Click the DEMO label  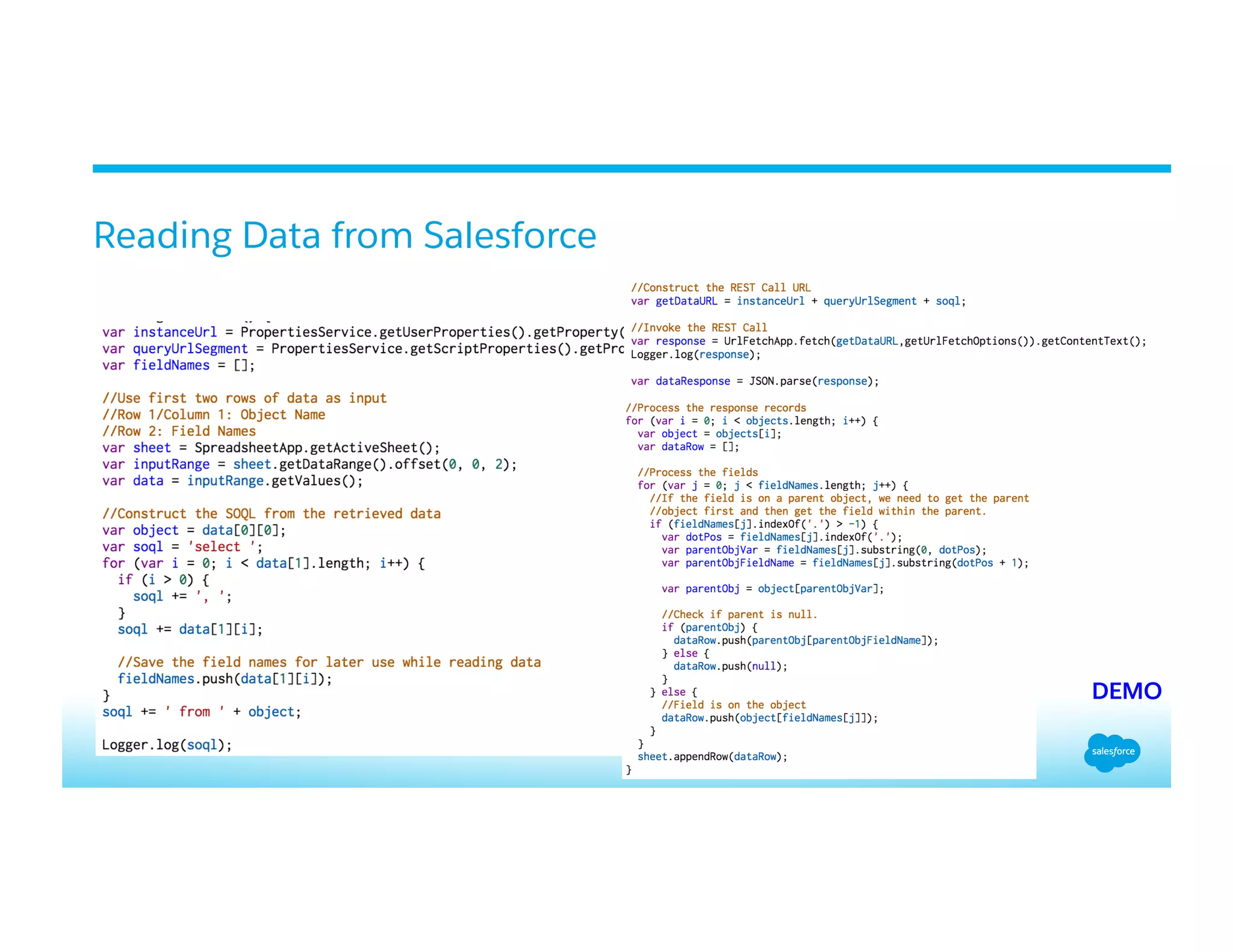1126,691
